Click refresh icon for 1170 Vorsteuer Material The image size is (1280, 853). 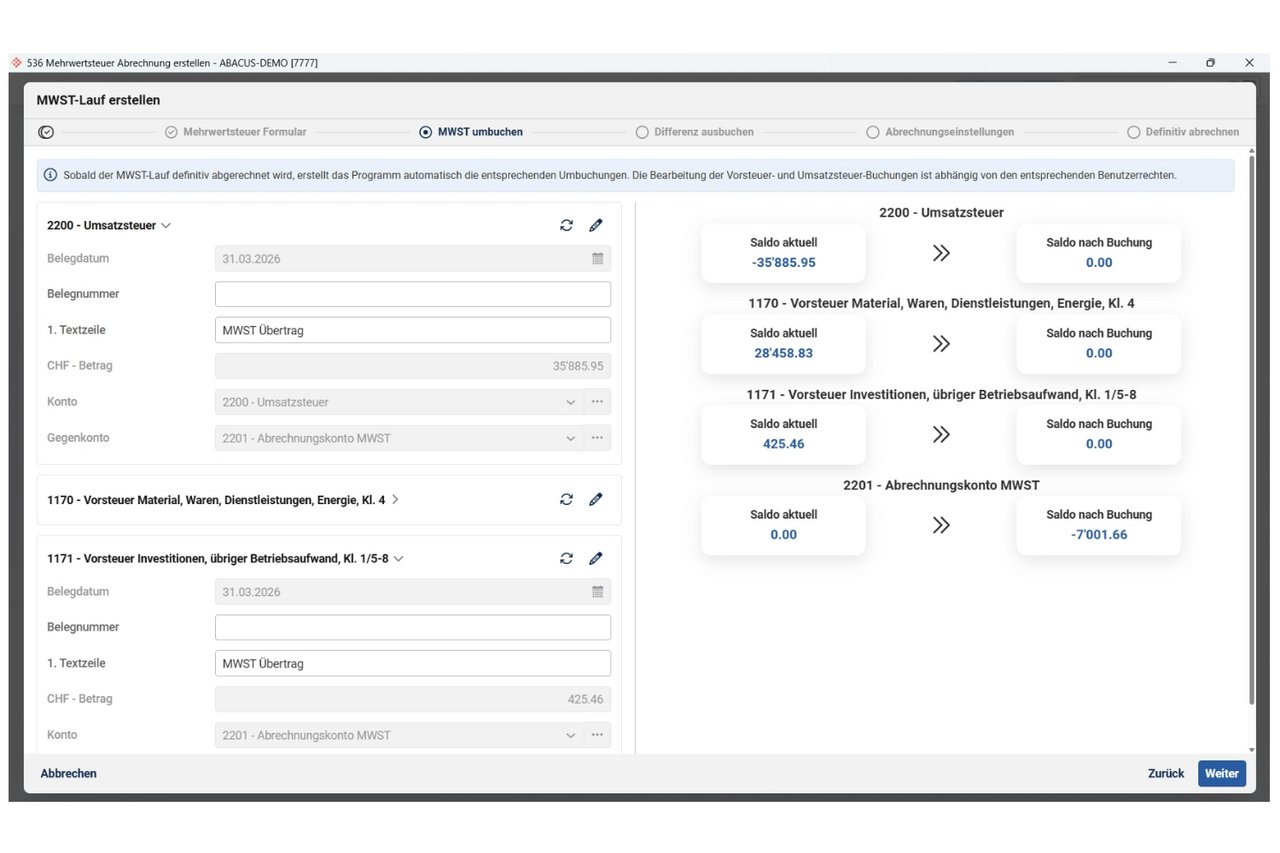(x=566, y=500)
